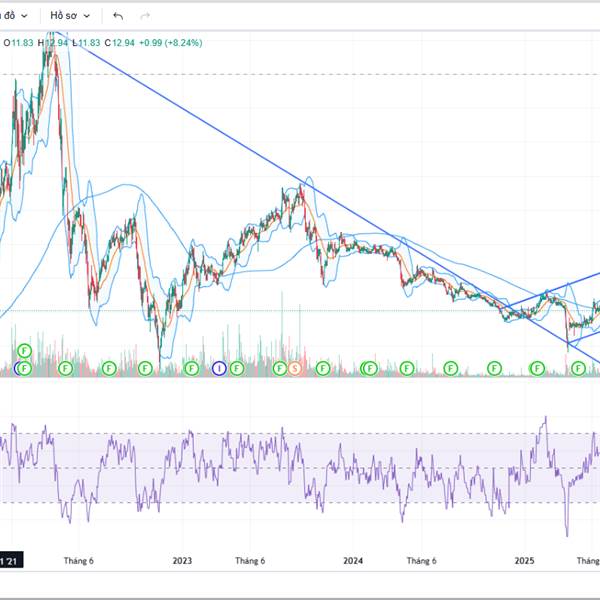Open the Hồ sơ dropdown menu
This screenshot has width=600, height=600.
(70, 16)
